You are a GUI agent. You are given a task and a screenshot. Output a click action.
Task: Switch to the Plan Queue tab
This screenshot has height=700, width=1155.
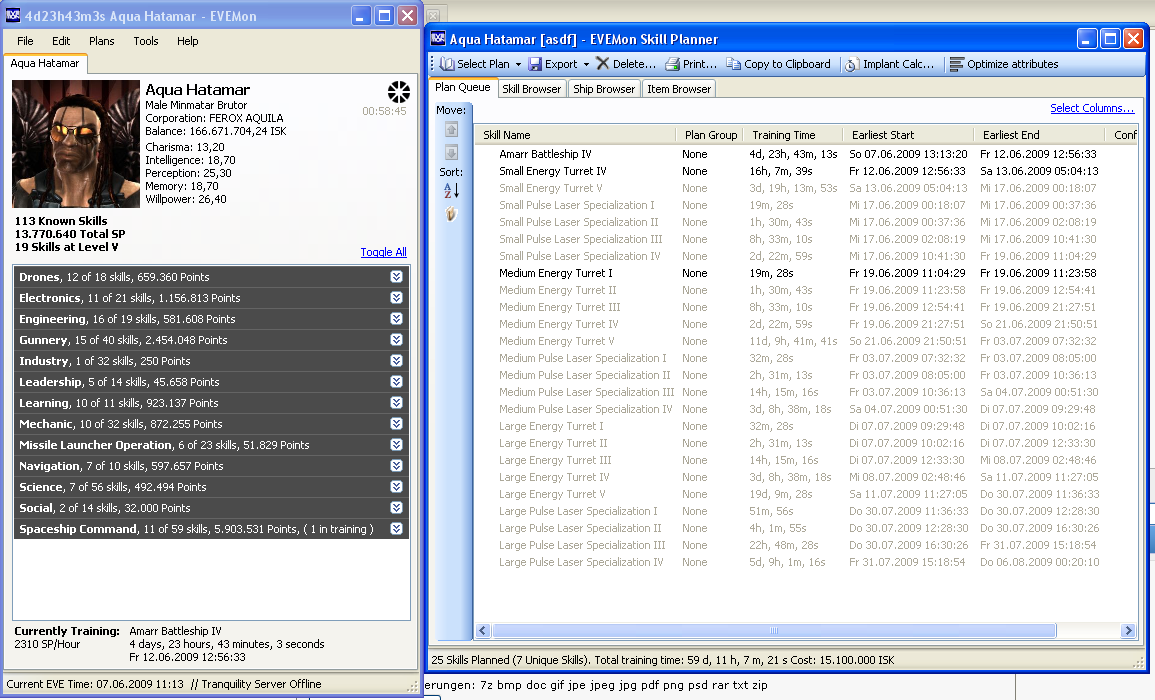pos(463,87)
